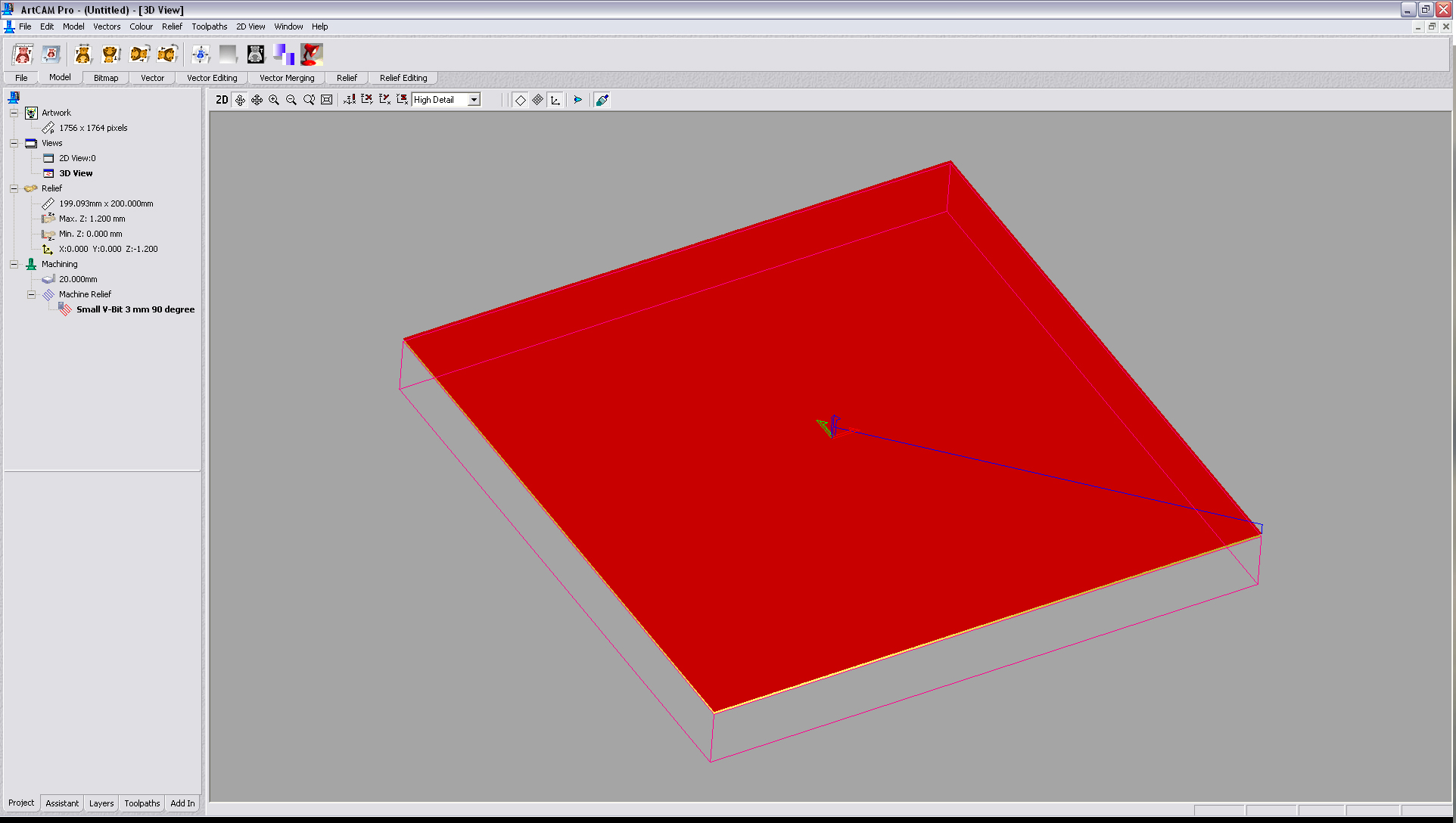Click the toolpath simulation arrow icon
This screenshot has width=1456, height=823.
pos(578,100)
